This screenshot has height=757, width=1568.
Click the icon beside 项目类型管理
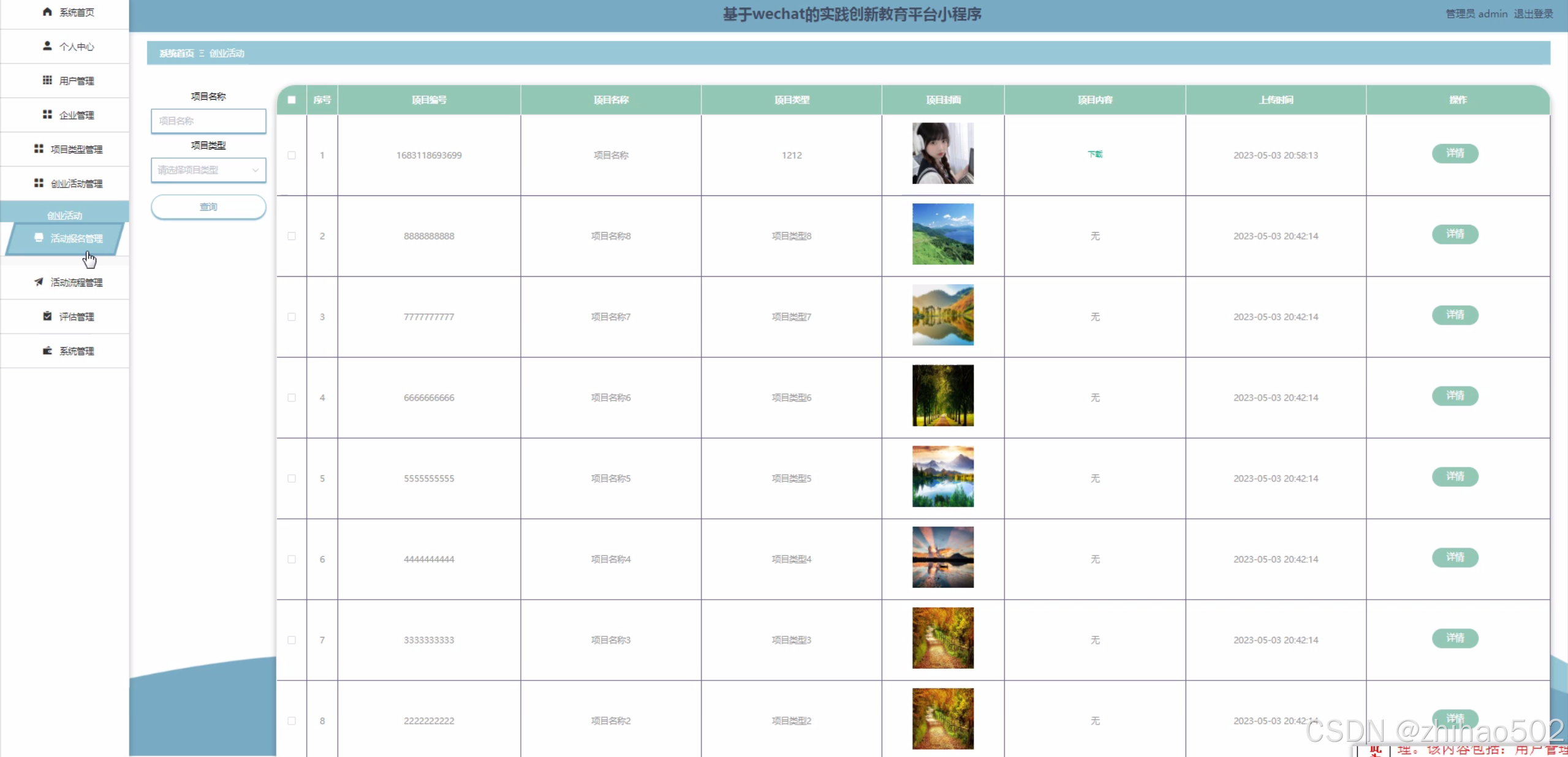(x=39, y=149)
